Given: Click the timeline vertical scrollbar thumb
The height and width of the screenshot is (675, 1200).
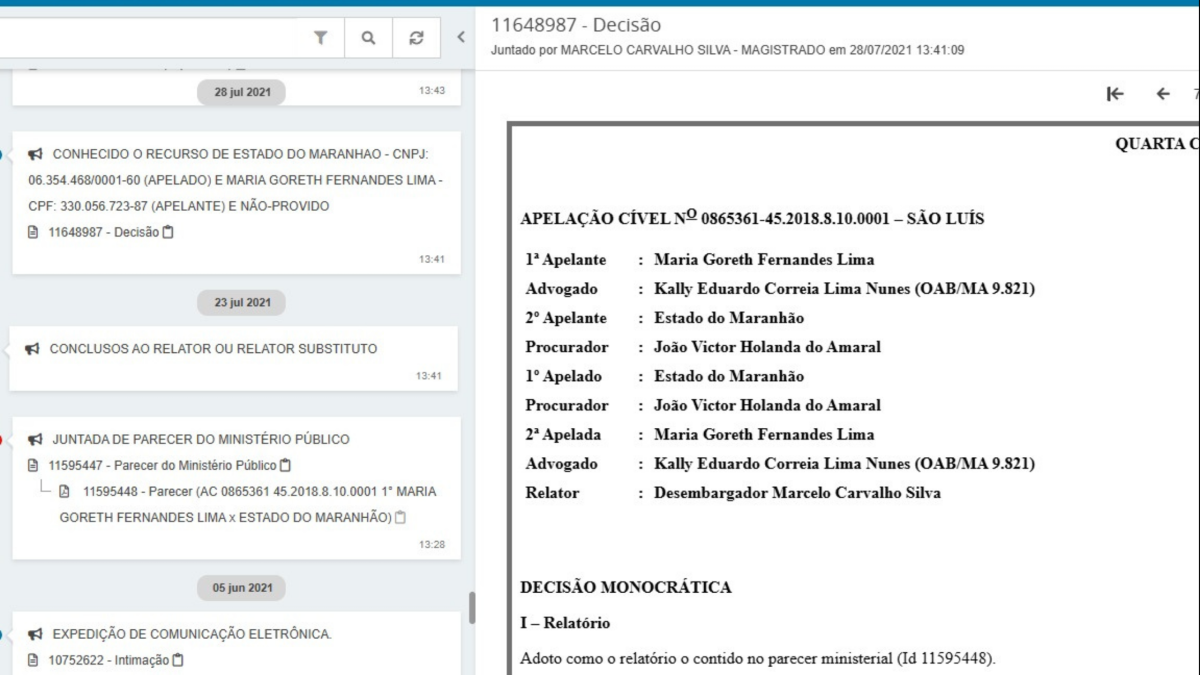Looking at the screenshot, I should tap(471, 607).
